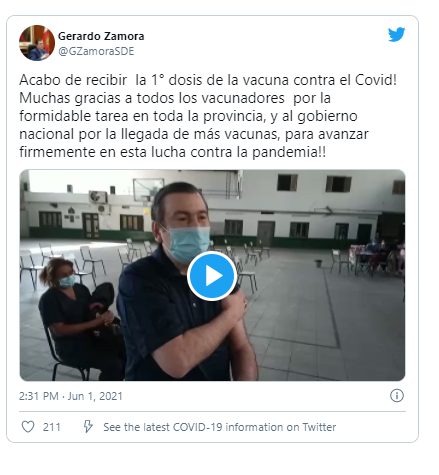
Task: Play the embedded vaccination video
Action: point(212,276)
